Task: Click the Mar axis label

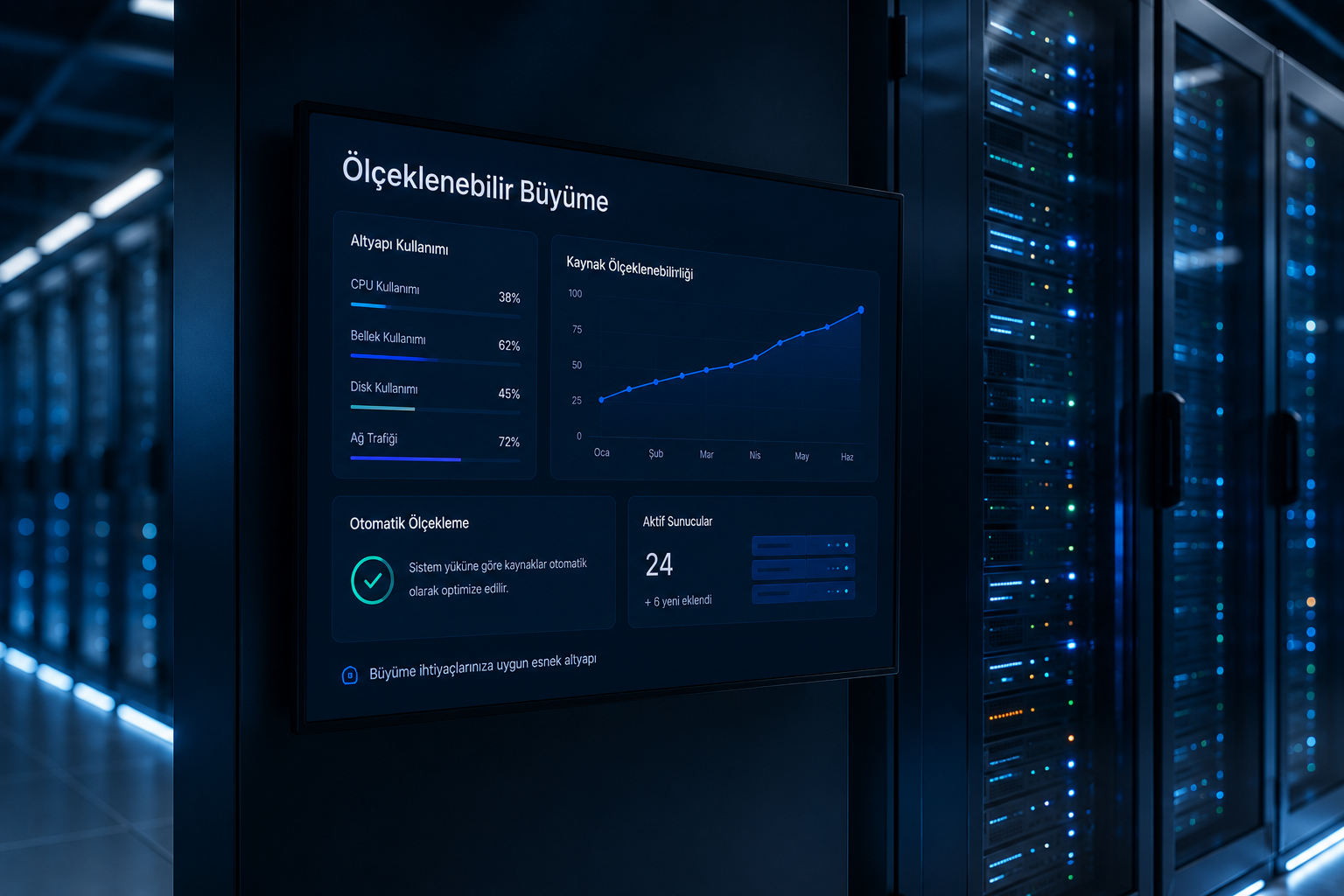Action: click(x=707, y=454)
